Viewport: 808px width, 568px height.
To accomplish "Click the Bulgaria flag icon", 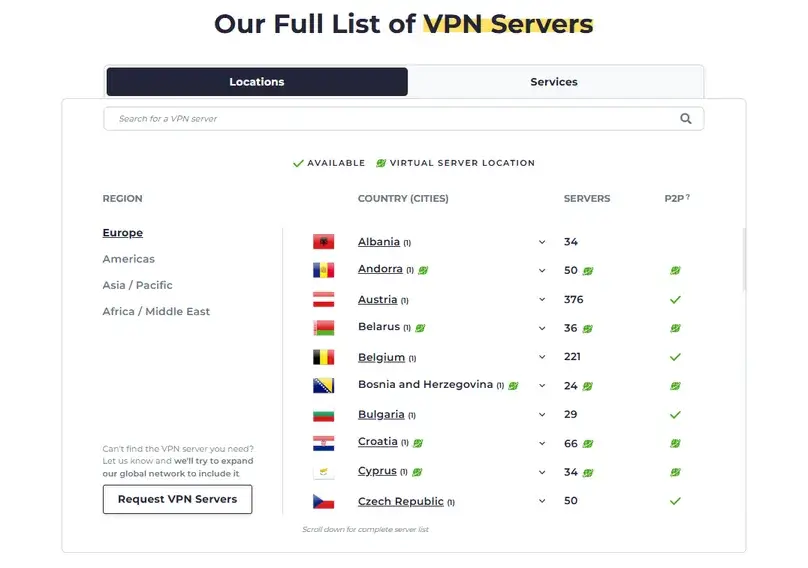I will pos(324,414).
